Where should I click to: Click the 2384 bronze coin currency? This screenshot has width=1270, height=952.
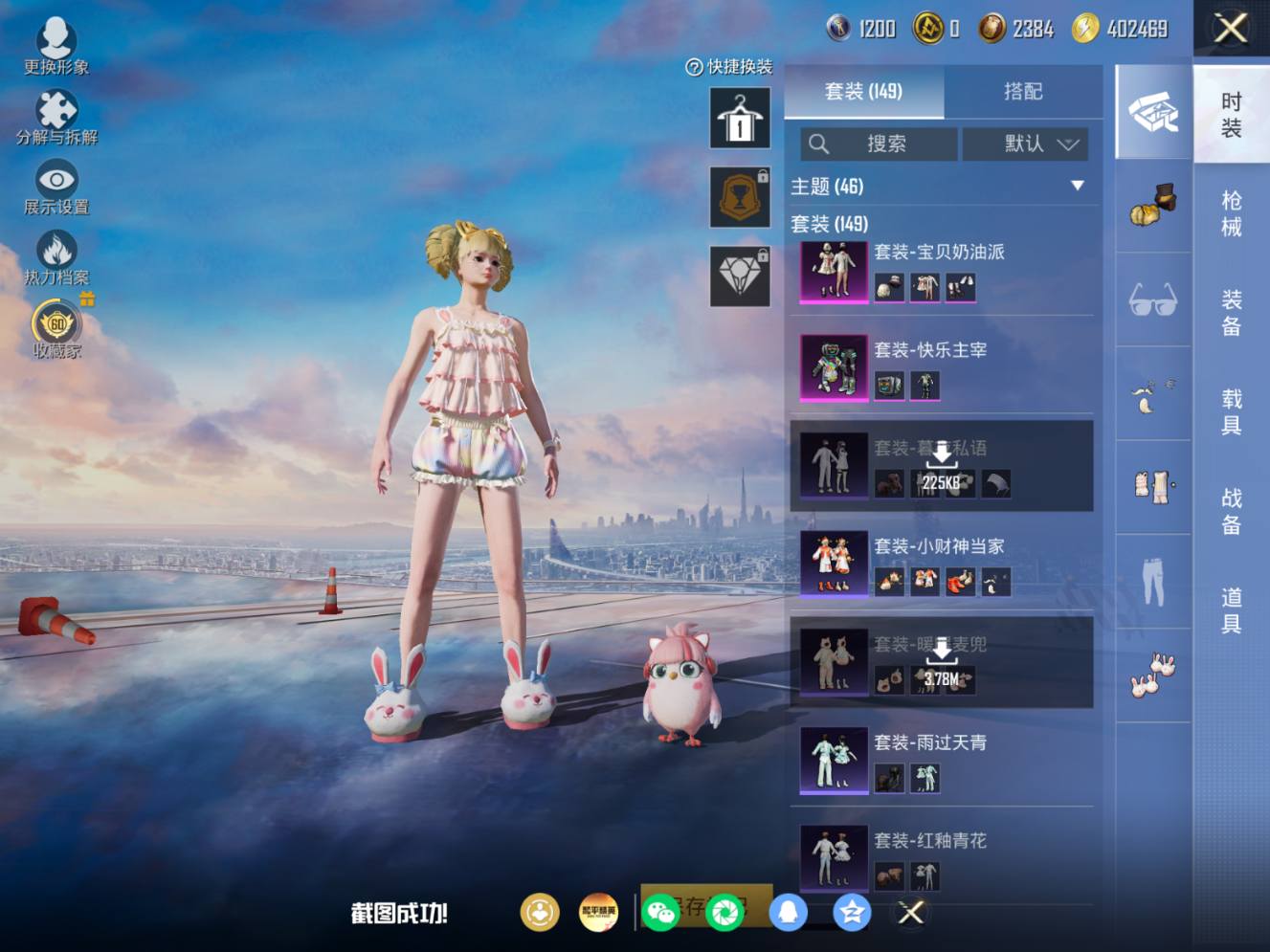pos(1016,29)
